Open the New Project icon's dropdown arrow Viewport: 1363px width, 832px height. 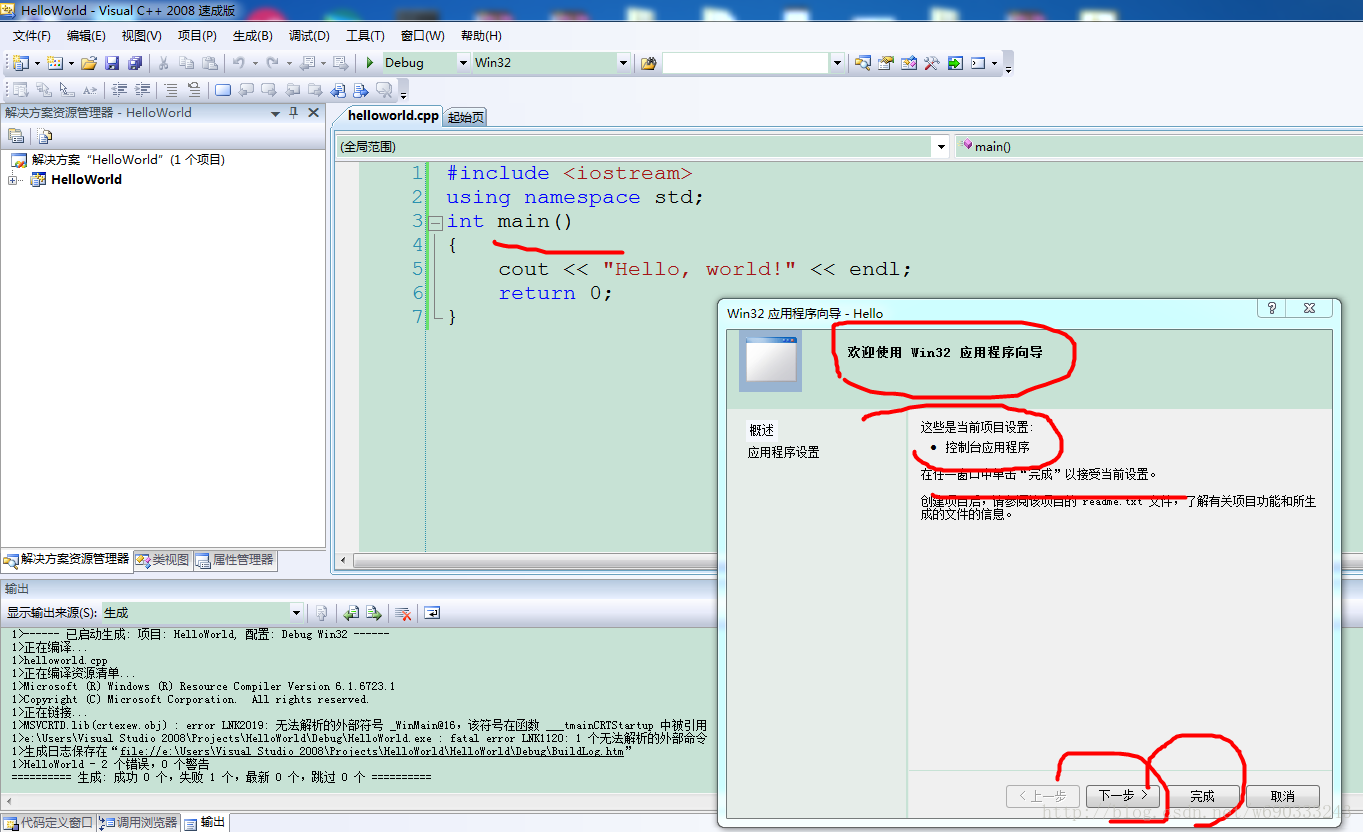pyautogui.click(x=37, y=63)
